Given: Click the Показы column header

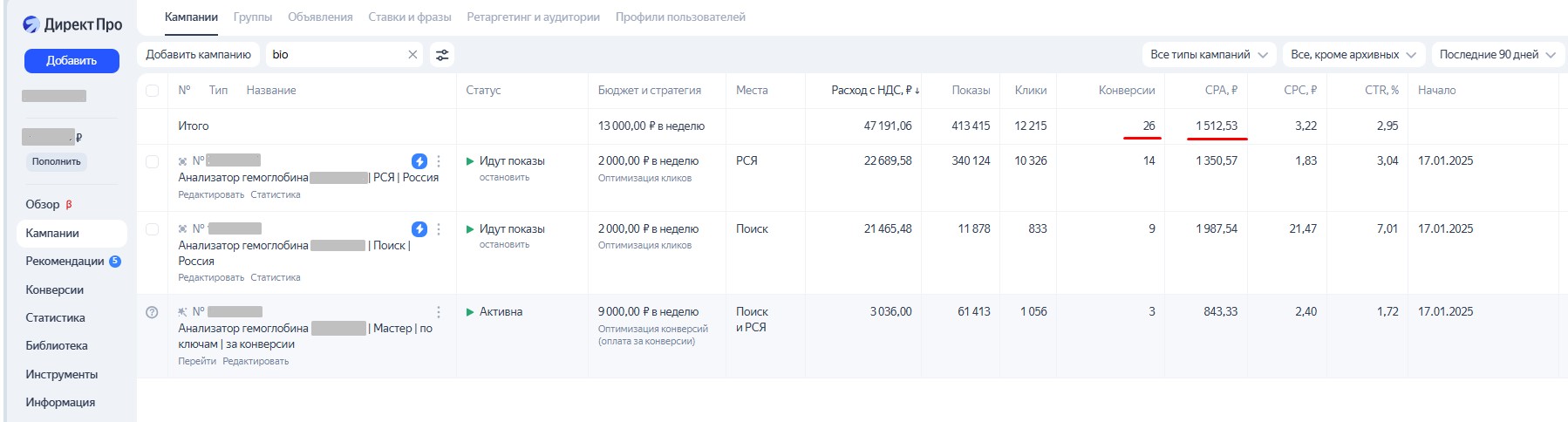Looking at the screenshot, I should [x=971, y=91].
